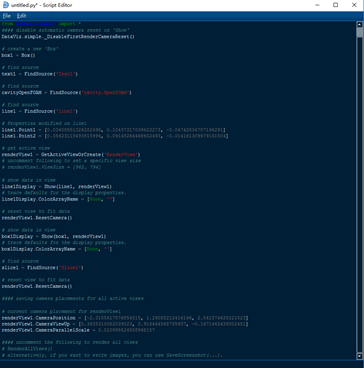Click the GetActiveViewOrCreate('RenderView') line
The width and height of the screenshot is (364, 368).
click(71, 155)
